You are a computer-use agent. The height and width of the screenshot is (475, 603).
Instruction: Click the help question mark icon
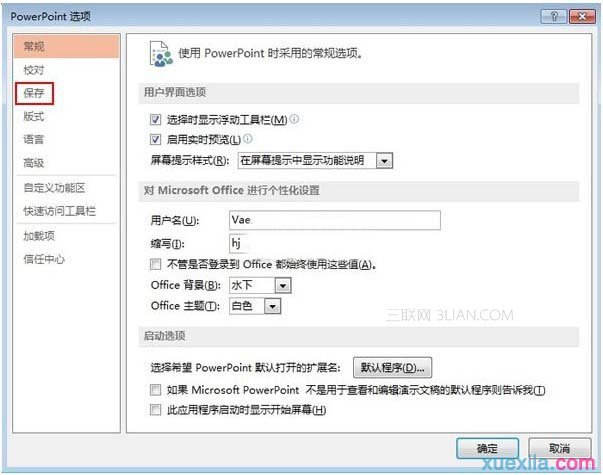tap(553, 16)
